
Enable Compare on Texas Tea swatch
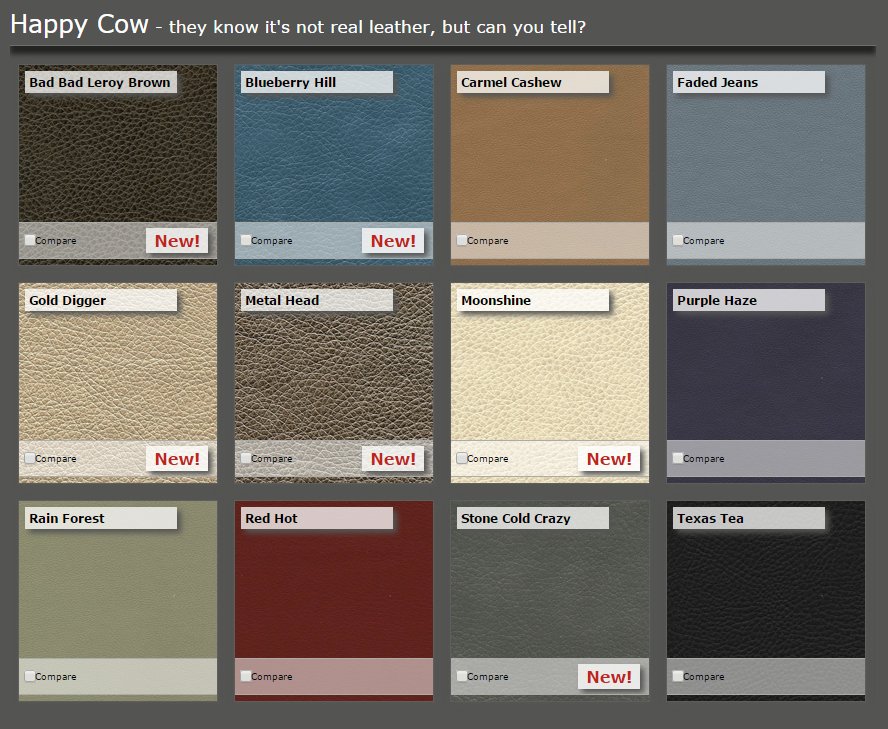678,676
